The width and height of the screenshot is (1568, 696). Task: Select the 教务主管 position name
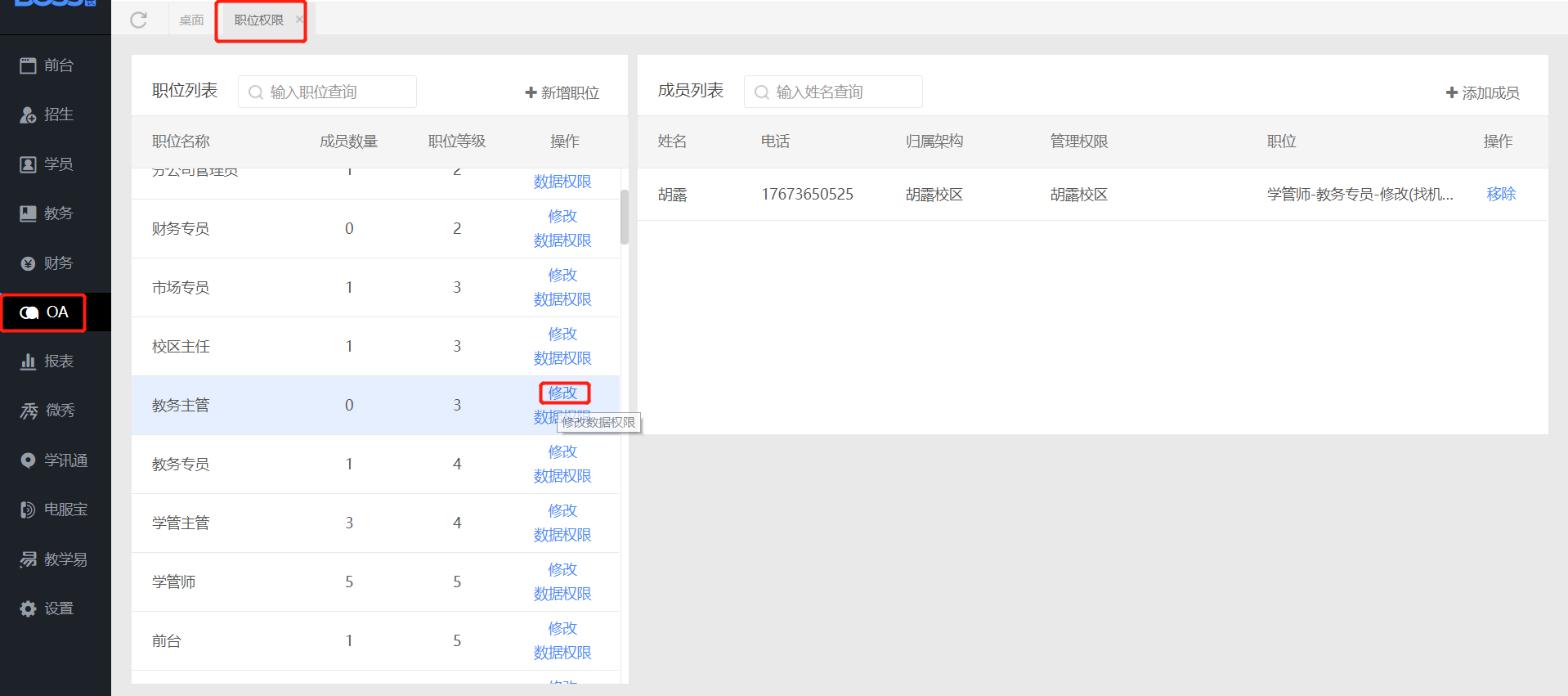click(x=181, y=406)
